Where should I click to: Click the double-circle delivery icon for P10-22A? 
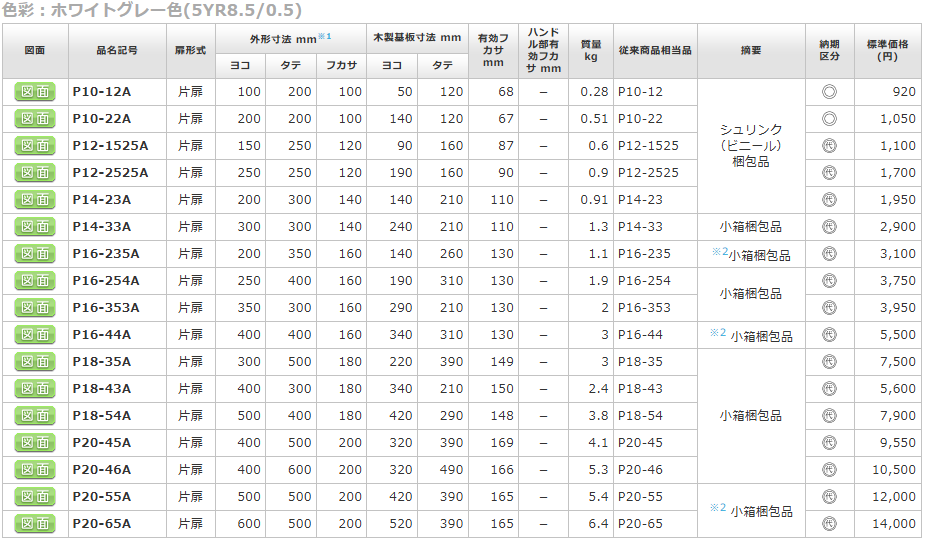point(829,119)
